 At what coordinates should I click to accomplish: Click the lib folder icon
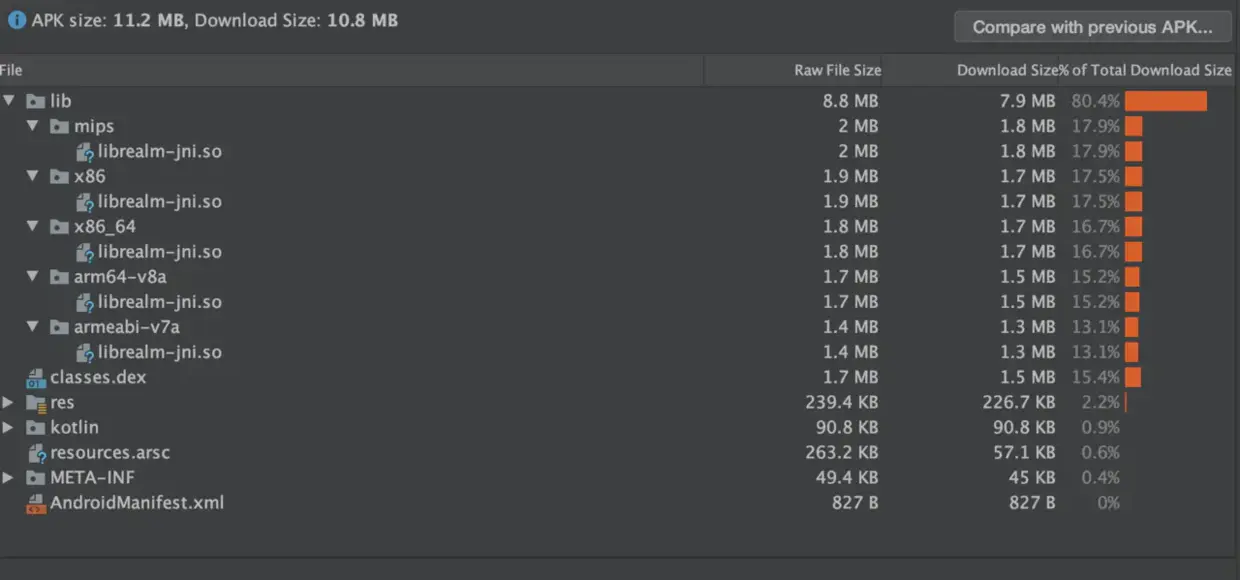(x=35, y=101)
